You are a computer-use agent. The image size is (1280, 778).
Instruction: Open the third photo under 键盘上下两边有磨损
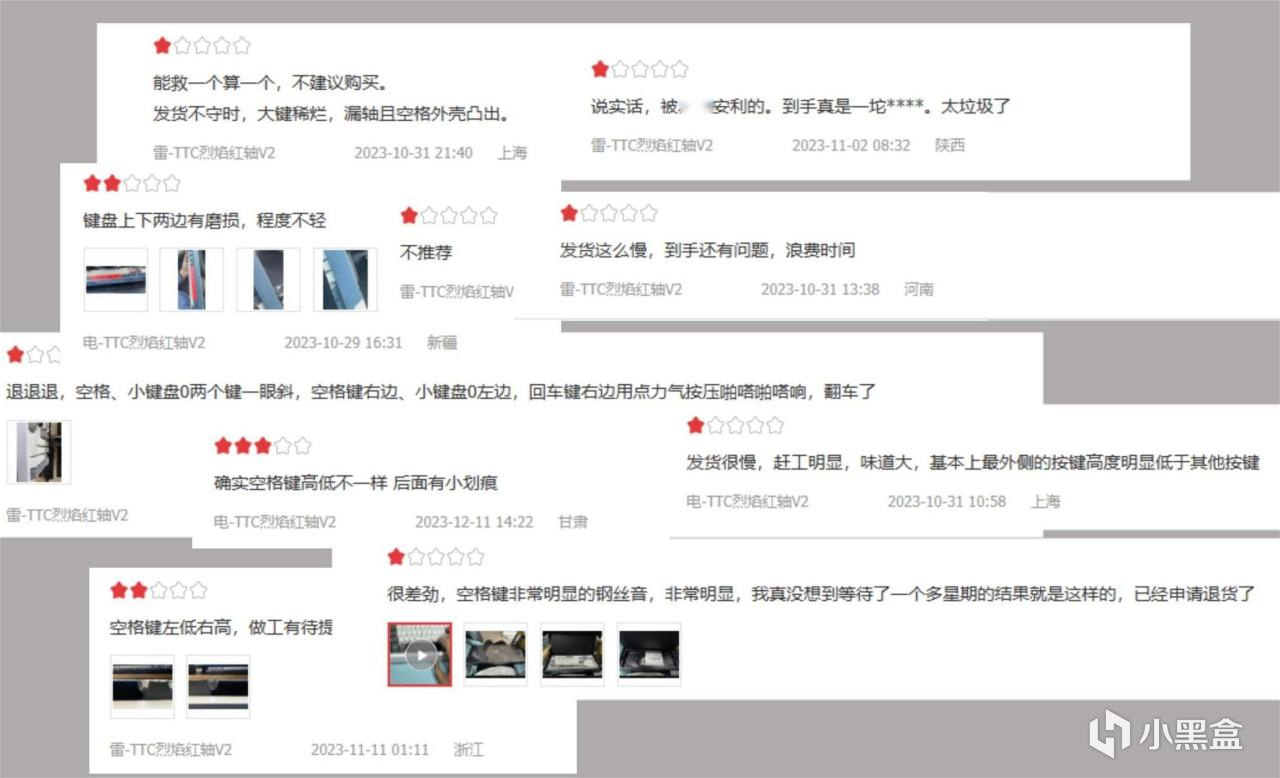click(268, 279)
